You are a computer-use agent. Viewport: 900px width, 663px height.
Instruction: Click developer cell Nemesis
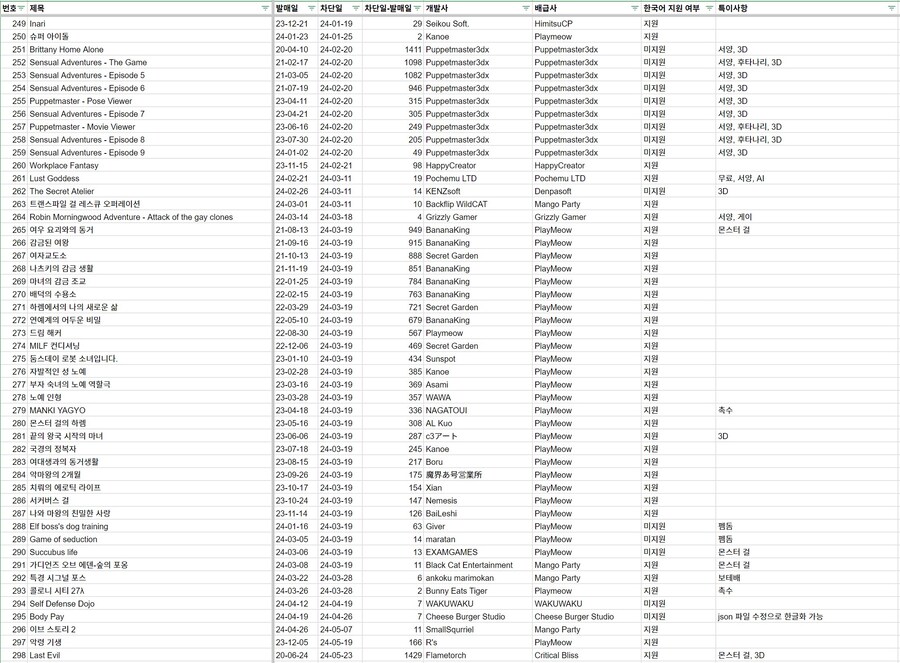click(478, 501)
